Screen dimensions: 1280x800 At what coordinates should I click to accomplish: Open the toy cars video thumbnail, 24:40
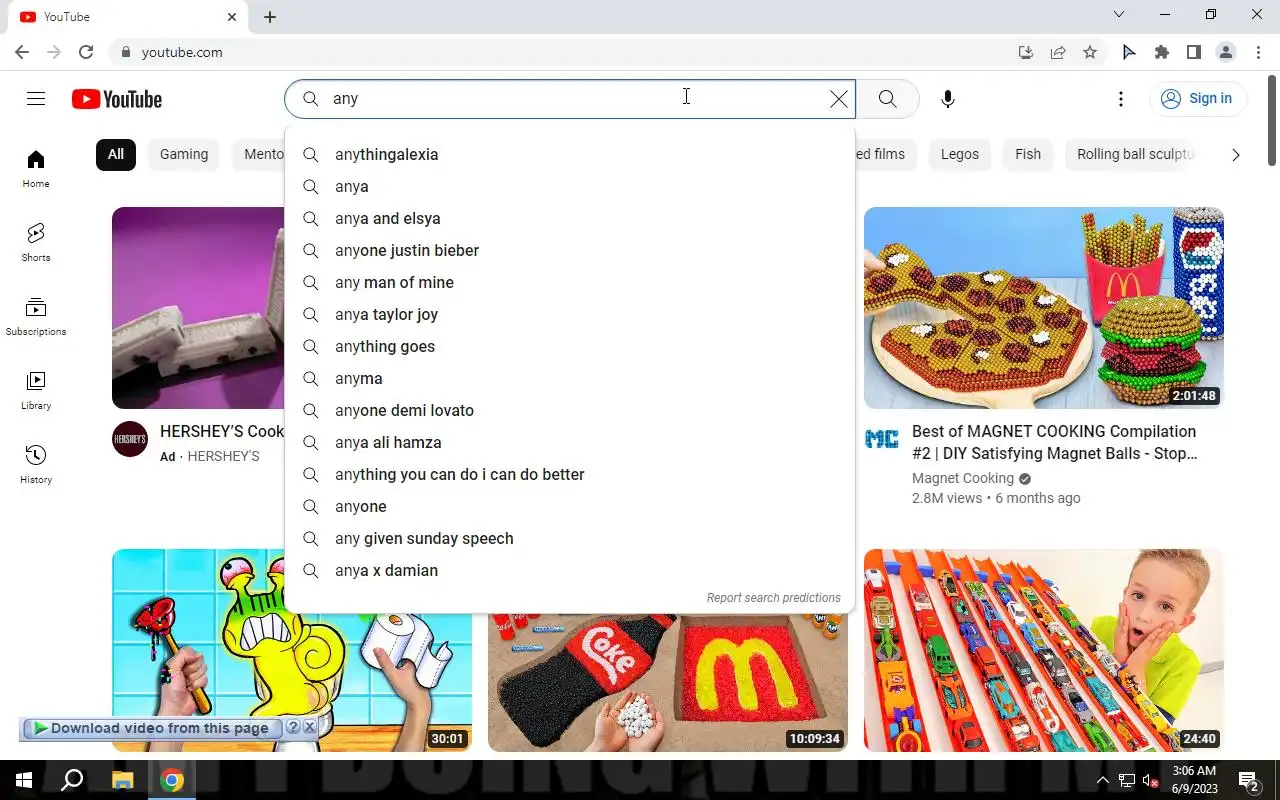click(1044, 650)
